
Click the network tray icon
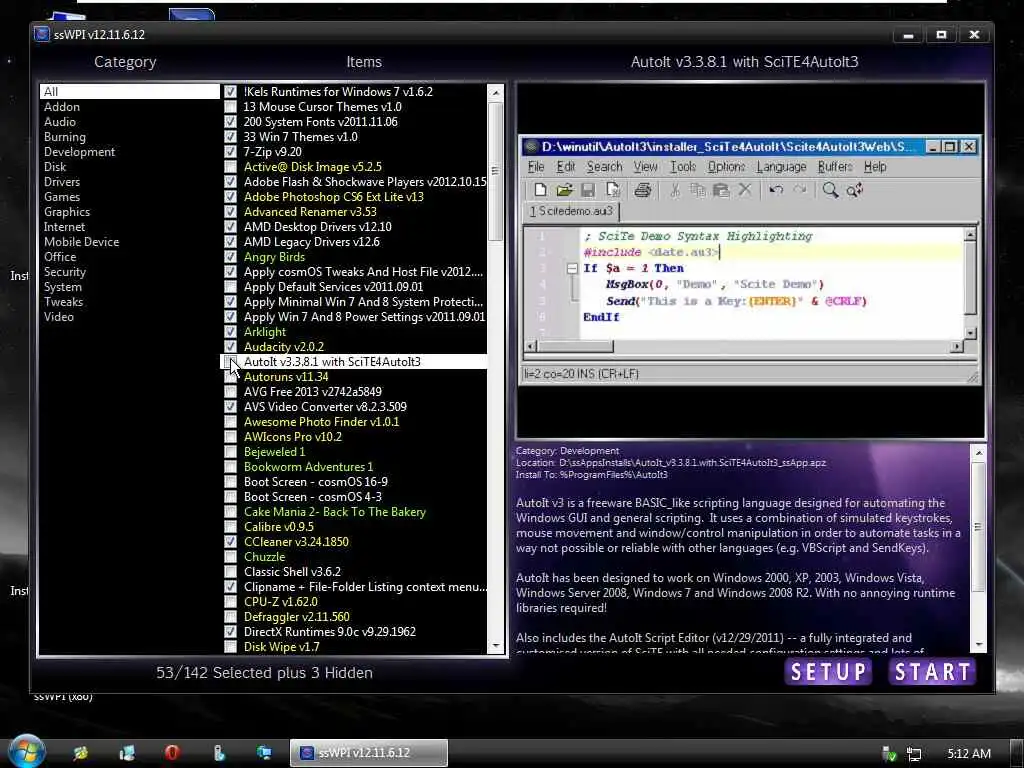(914, 754)
